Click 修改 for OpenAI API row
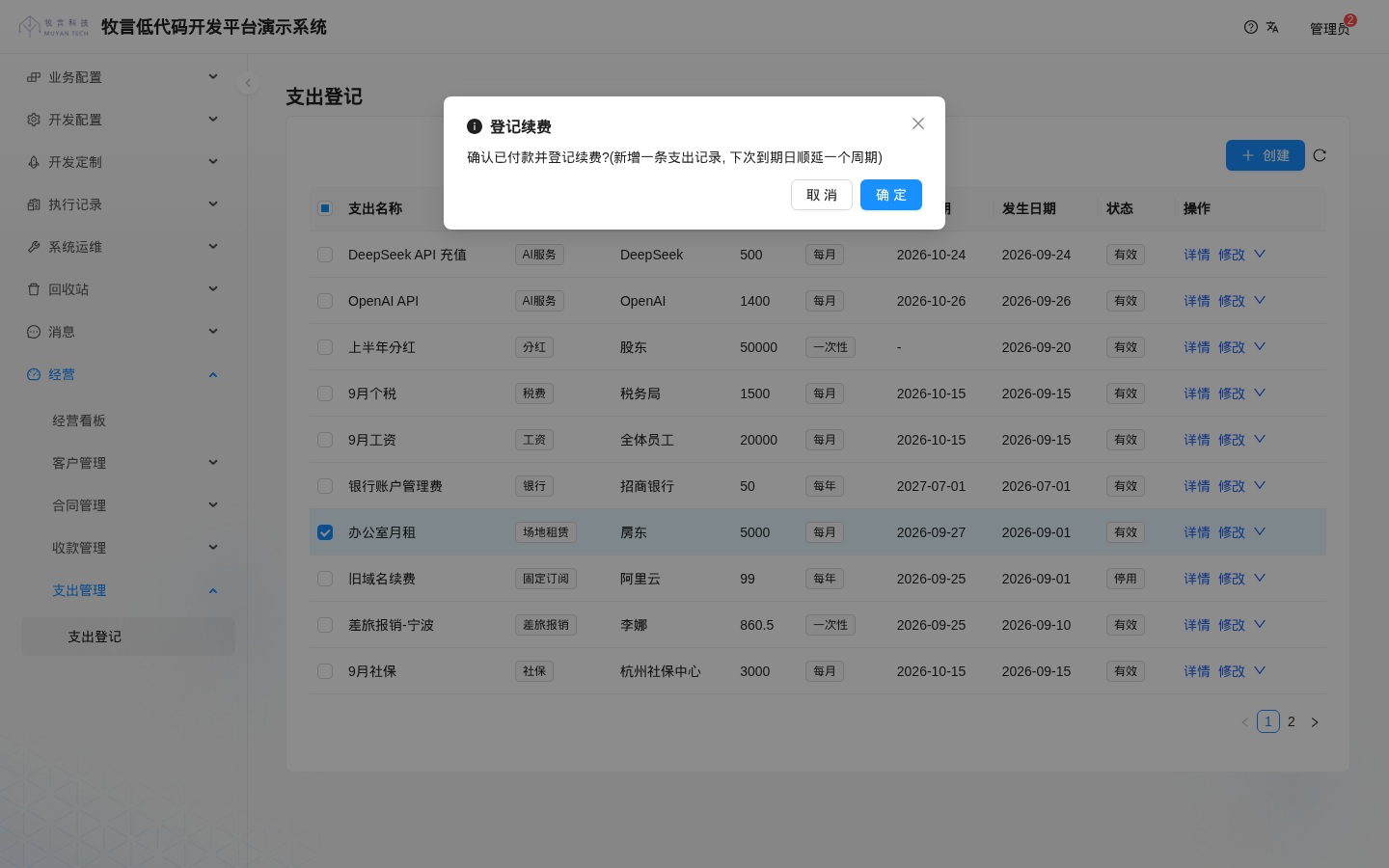This screenshot has height=868, width=1389. pyautogui.click(x=1232, y=301)
